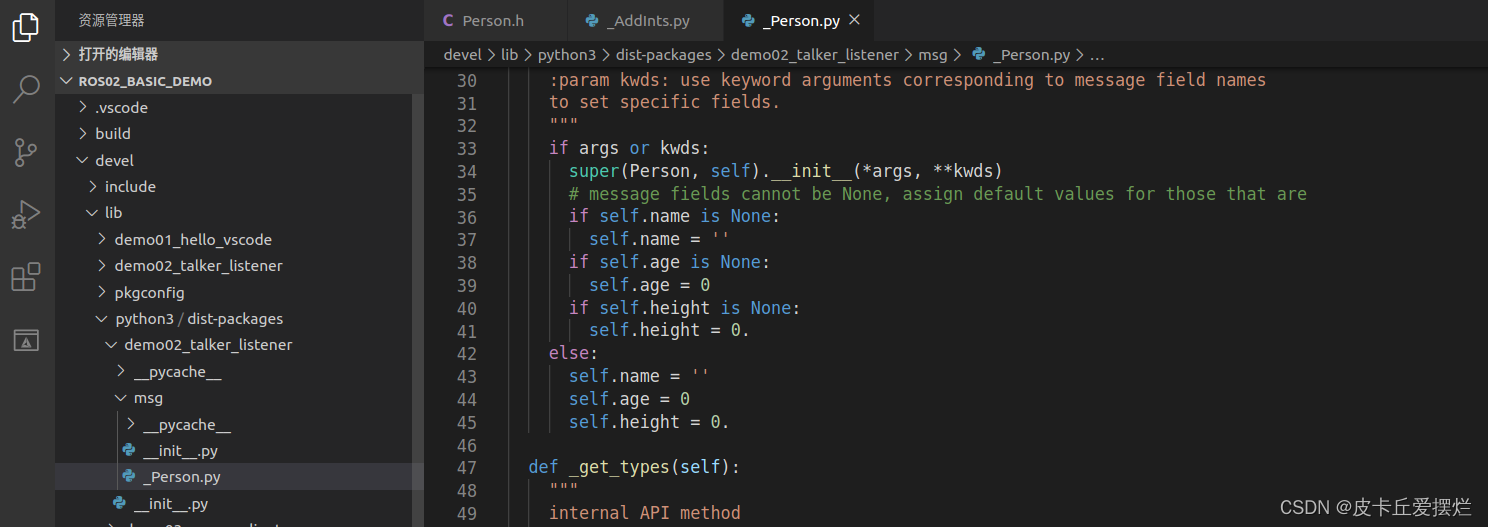The image size is (1488, 527).
Task: Click the green comment on line 35
Action: coord(938,194)
